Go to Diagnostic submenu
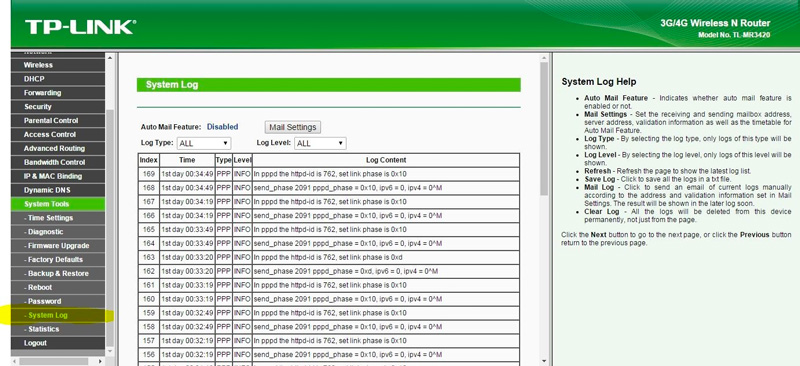 pyautogui.click(x=58, y=231)
